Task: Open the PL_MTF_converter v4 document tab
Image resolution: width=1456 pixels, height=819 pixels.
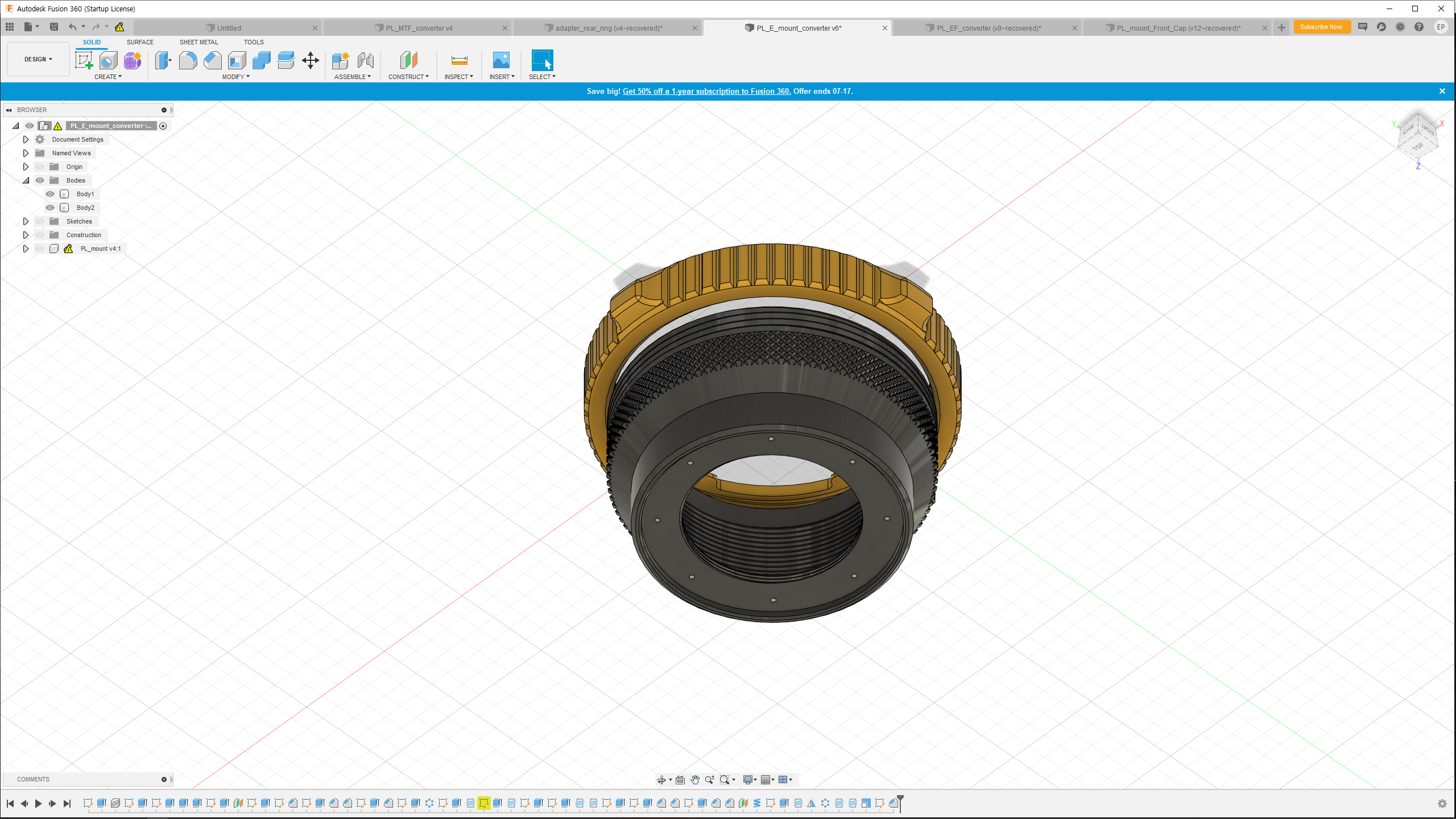Action: click(419, 28)
